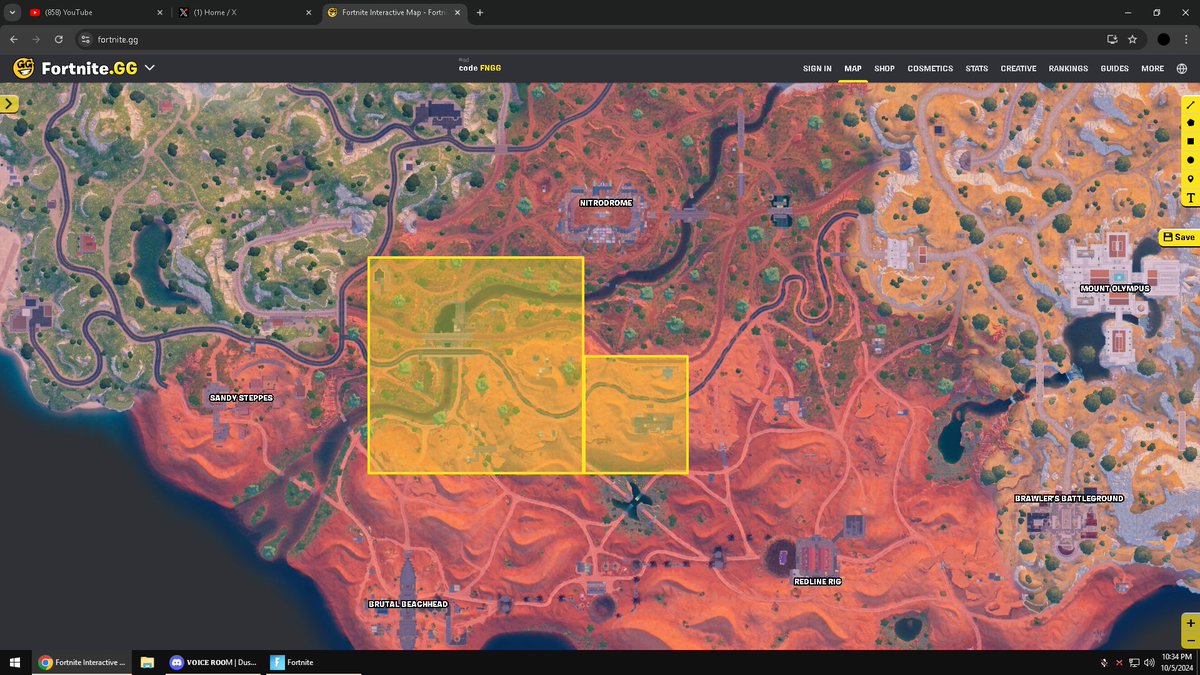Open the SIGN IN page

pos(817,69)
